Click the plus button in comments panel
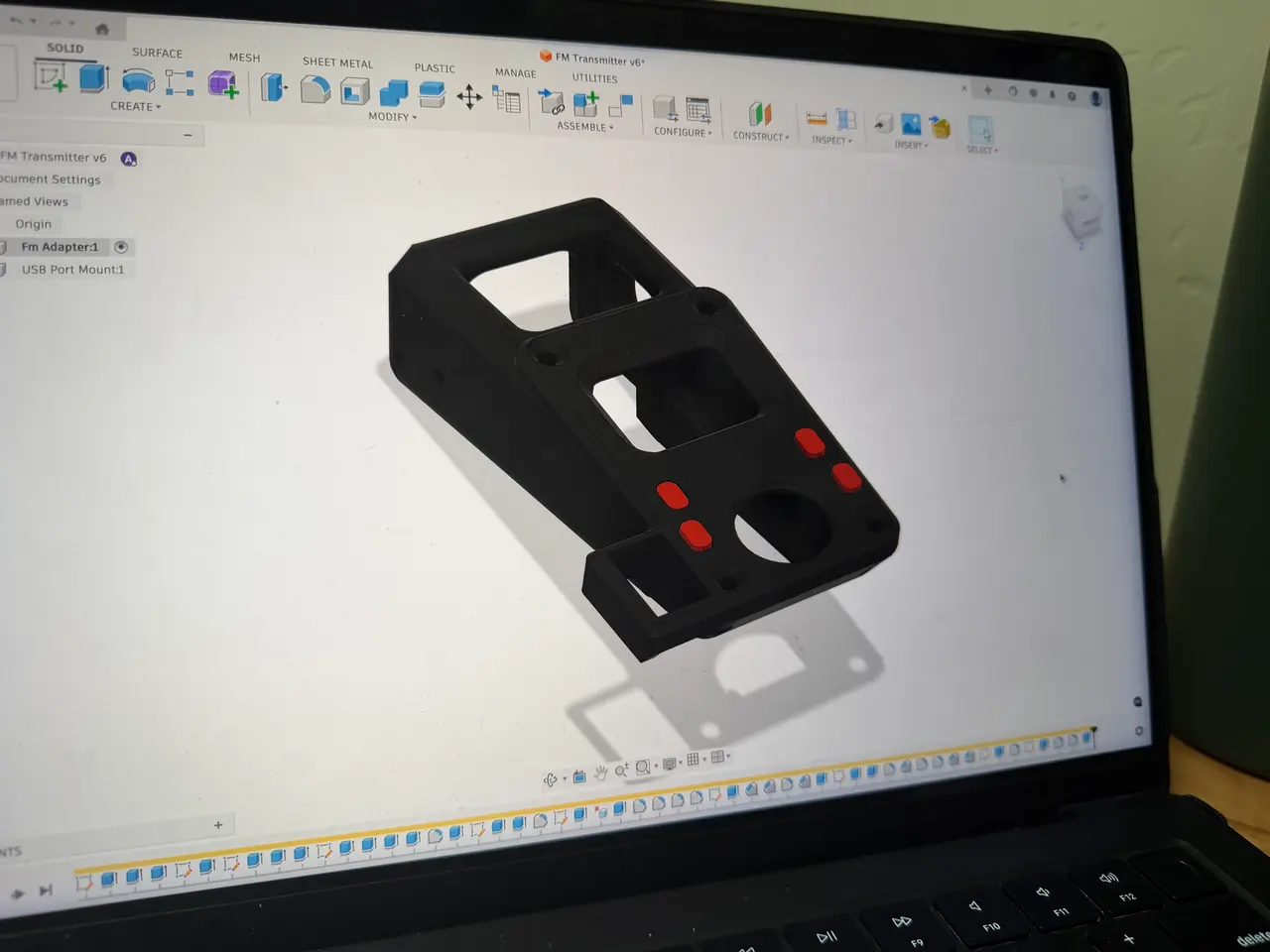Viewport: 1270px width, 952px height. (218, 825)
